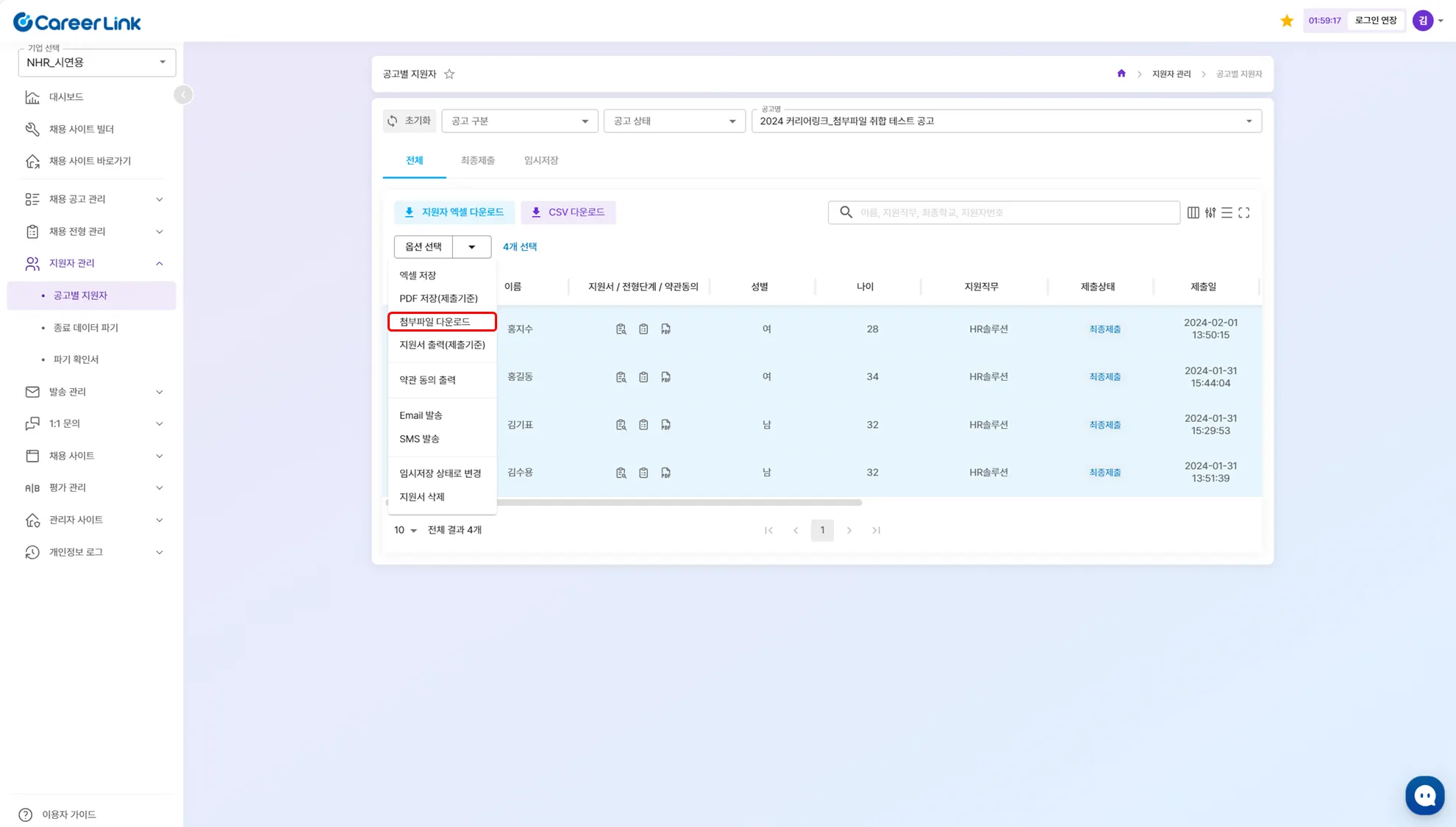The width and height of the screenshot is (1456, 827).
Task: Click the horizontal table scrollbar
Action: coord(678,503)
